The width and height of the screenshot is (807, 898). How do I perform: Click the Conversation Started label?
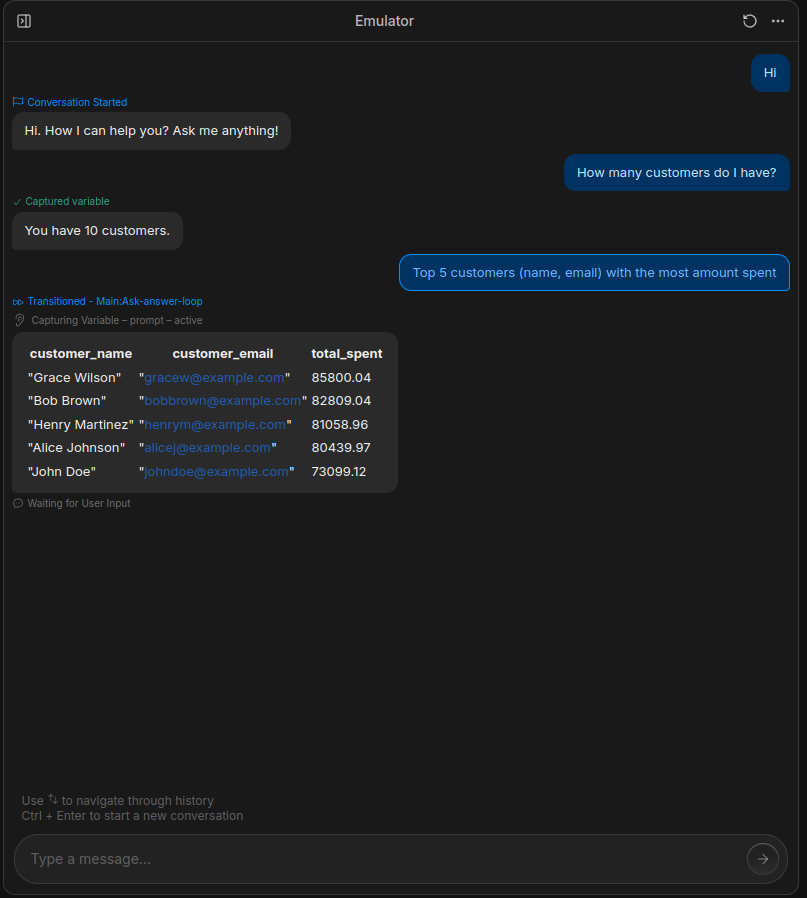pyautogui.click(x=77, y=102)
